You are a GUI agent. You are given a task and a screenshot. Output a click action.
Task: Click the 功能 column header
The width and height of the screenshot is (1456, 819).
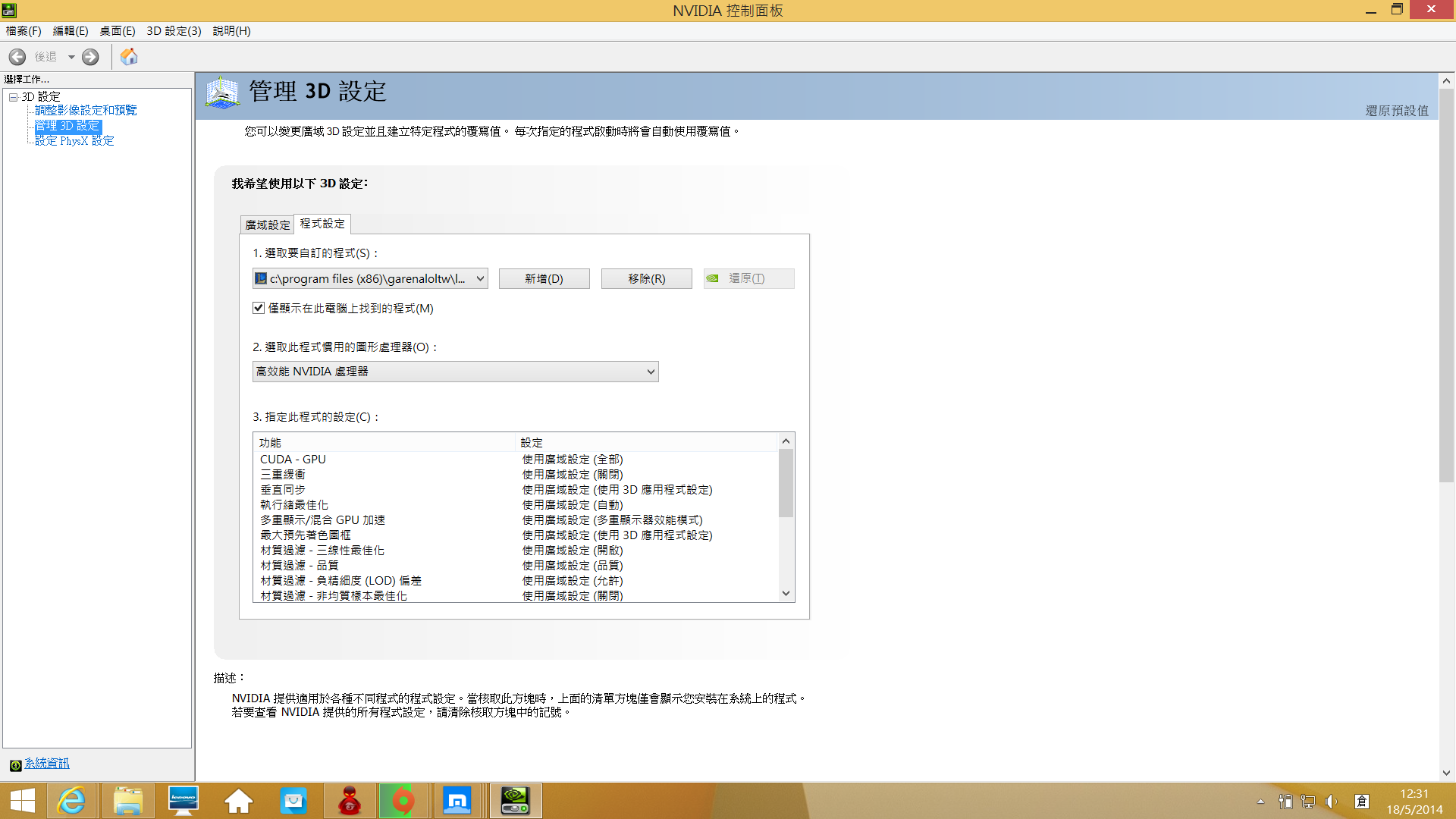tap(384, 443)
